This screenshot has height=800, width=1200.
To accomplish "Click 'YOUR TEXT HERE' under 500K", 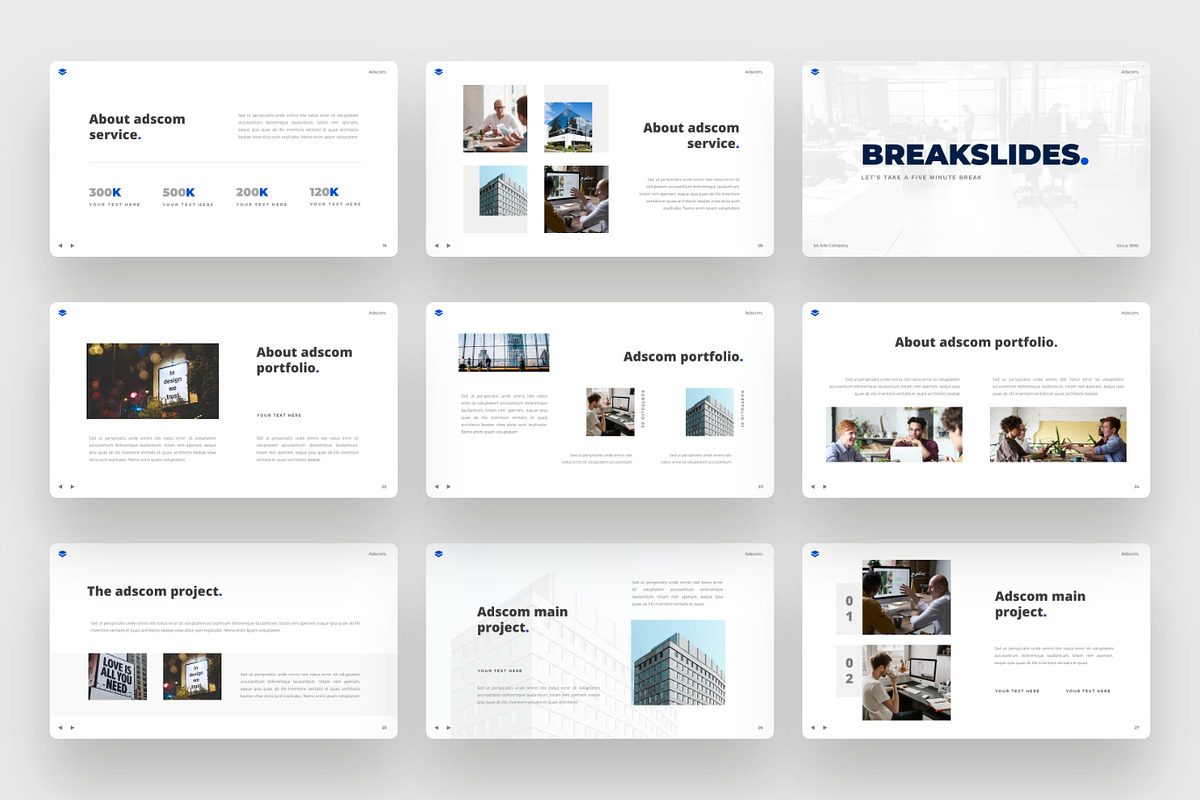I will pos(188,204).
